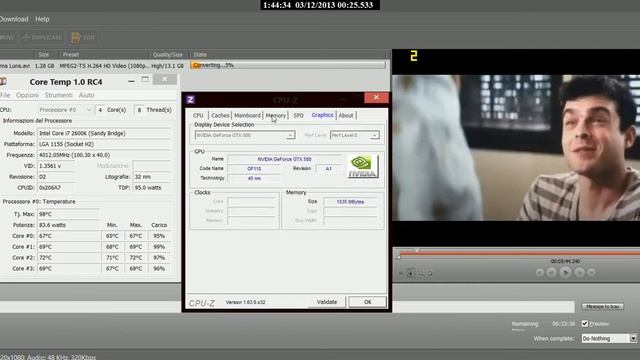Viewport: 640px width, 360px height.
Task: Open the Strumenti menu in Core Temp
Action: click(x=58, y=95)
